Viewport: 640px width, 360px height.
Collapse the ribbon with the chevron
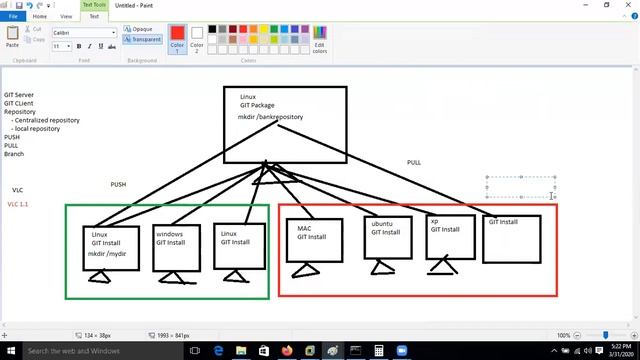624,16
